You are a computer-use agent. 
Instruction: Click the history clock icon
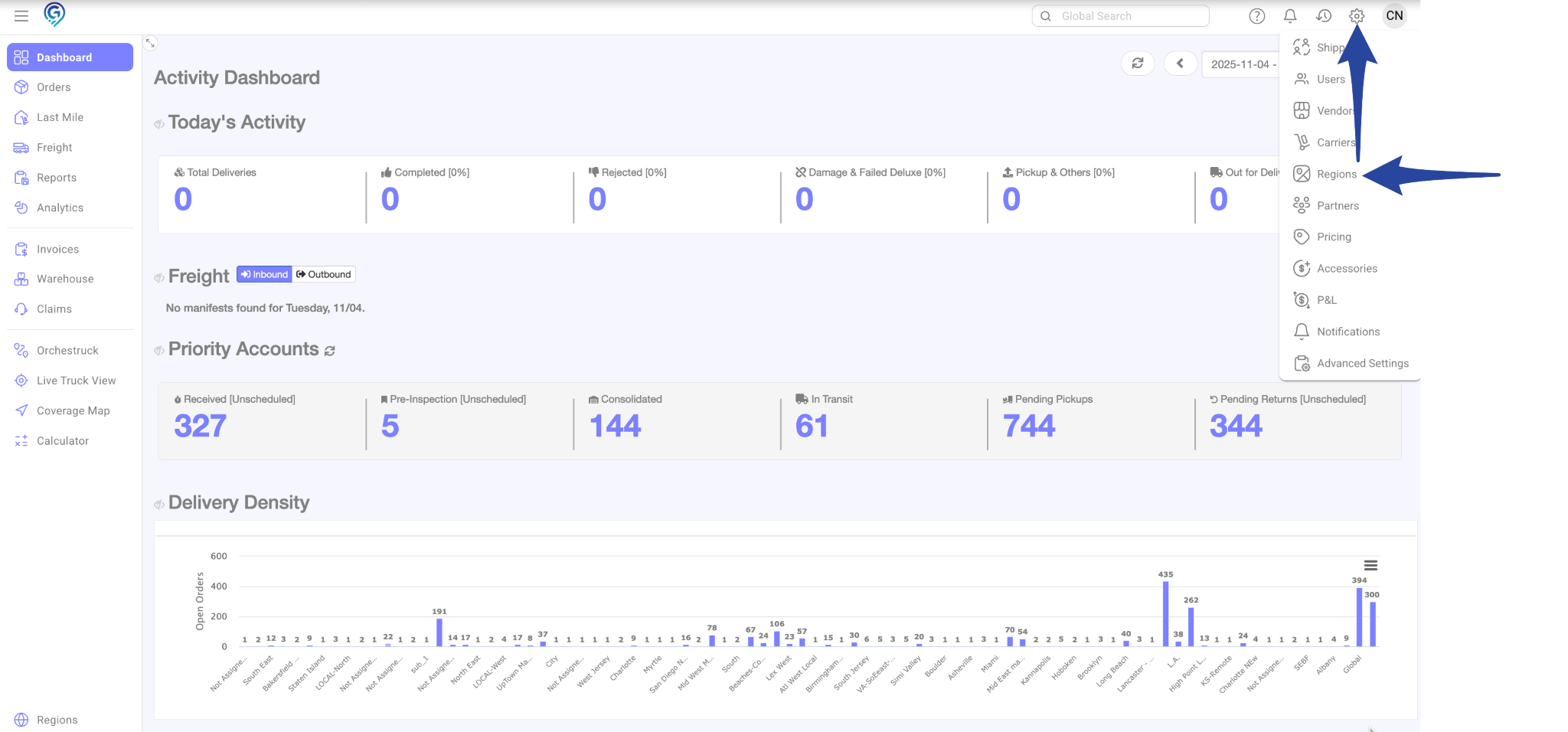point(1324,16)
